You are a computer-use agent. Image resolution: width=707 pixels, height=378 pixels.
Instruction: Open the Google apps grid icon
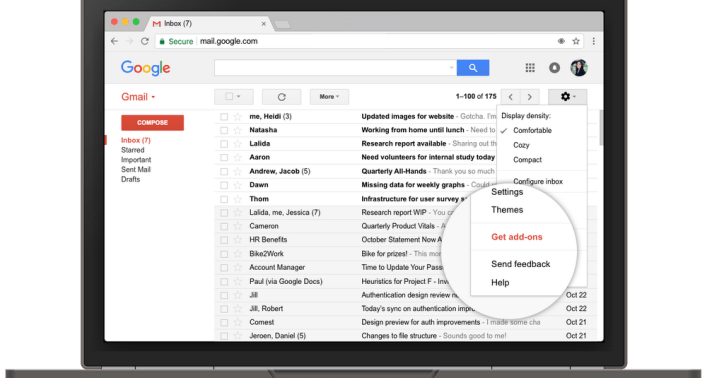[x=530, y=68]
